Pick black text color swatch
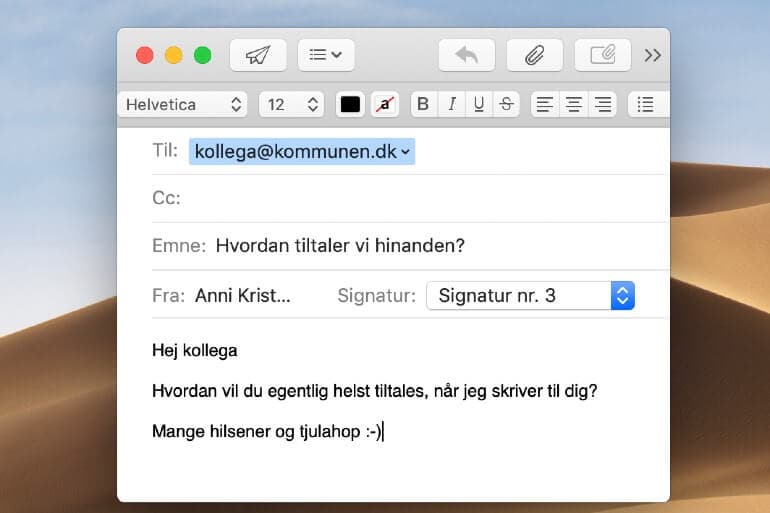Image resolution: width=770 pixels, height=513 pixels. (350, 104)
